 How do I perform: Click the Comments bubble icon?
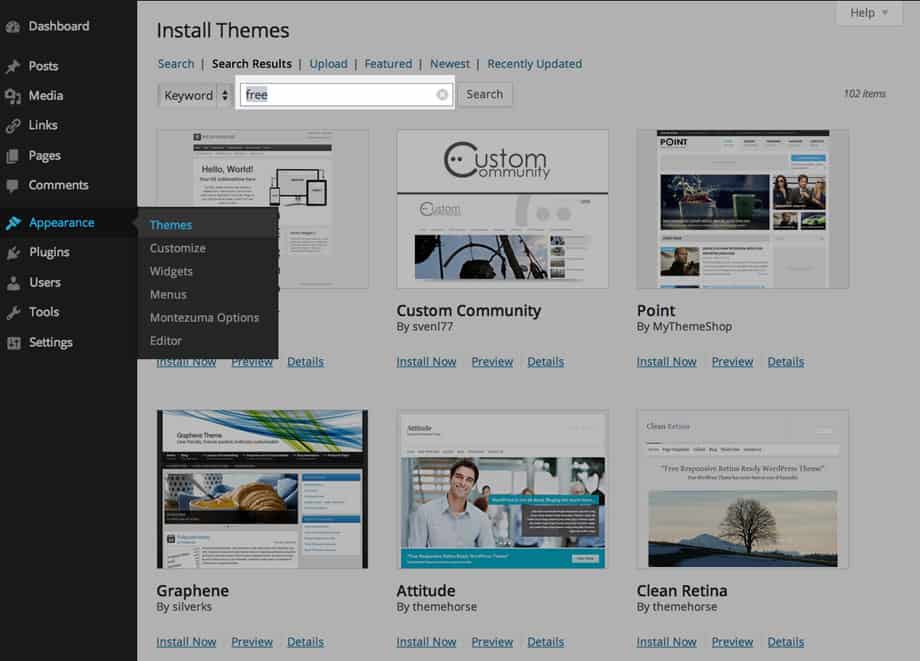(13, 186)
